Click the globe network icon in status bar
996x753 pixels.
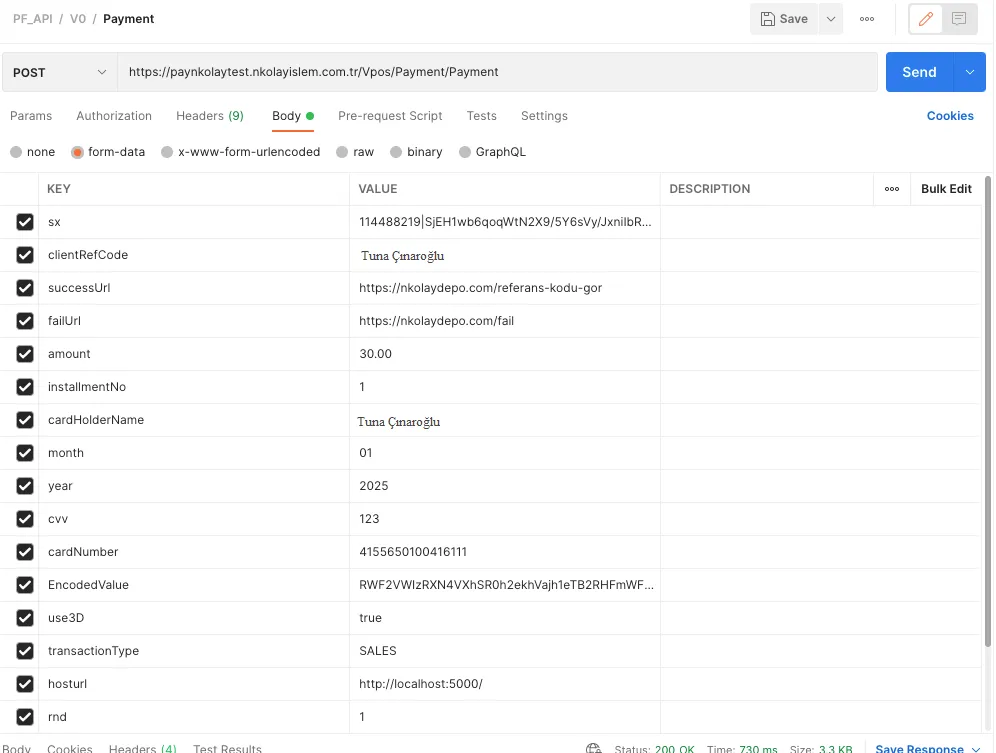[594, 749]
